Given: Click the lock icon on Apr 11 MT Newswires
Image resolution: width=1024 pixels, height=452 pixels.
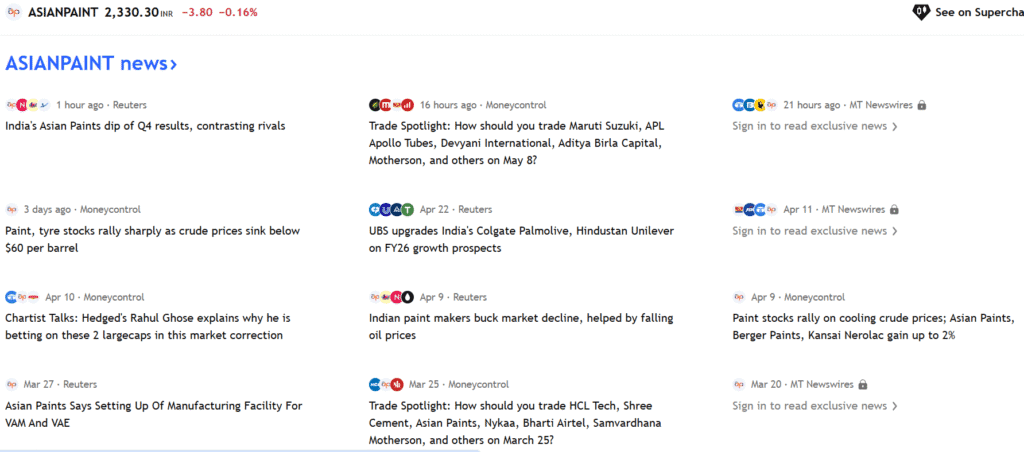Looking at the screenshot, I should click(894, 210).
